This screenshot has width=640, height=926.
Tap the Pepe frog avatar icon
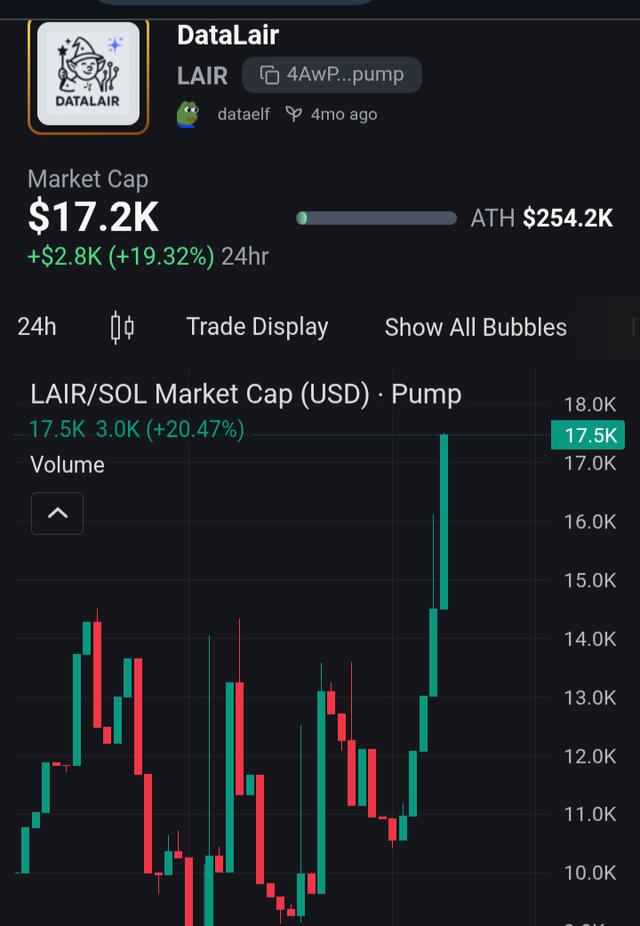189,114
